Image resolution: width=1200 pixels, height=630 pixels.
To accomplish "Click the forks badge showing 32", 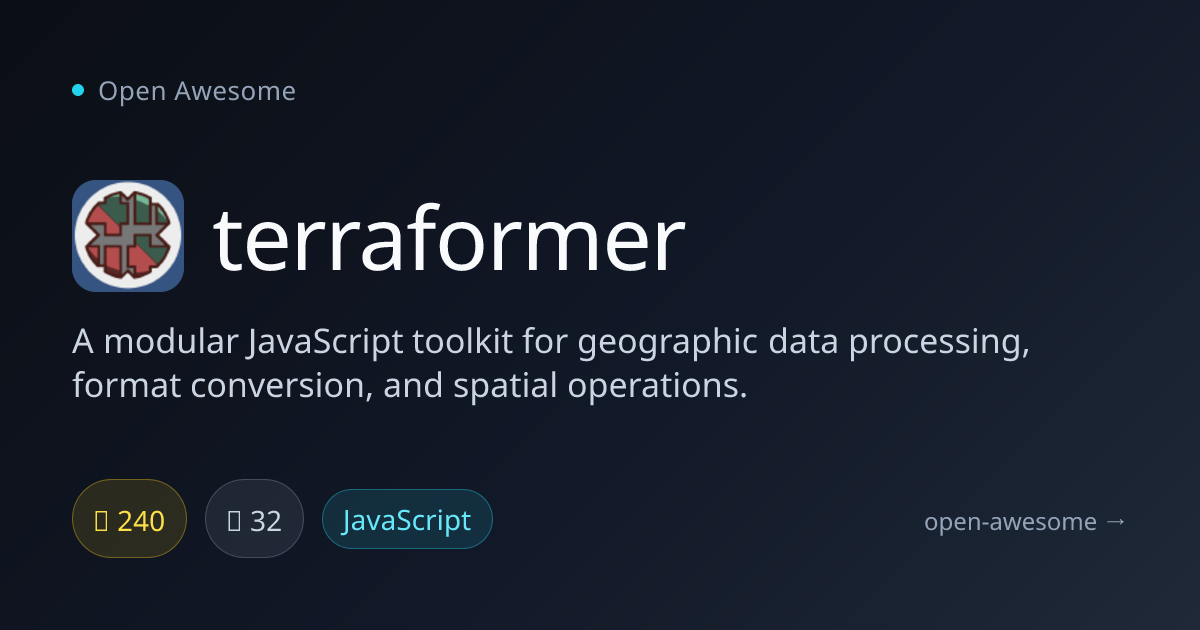I will (254, 519).
